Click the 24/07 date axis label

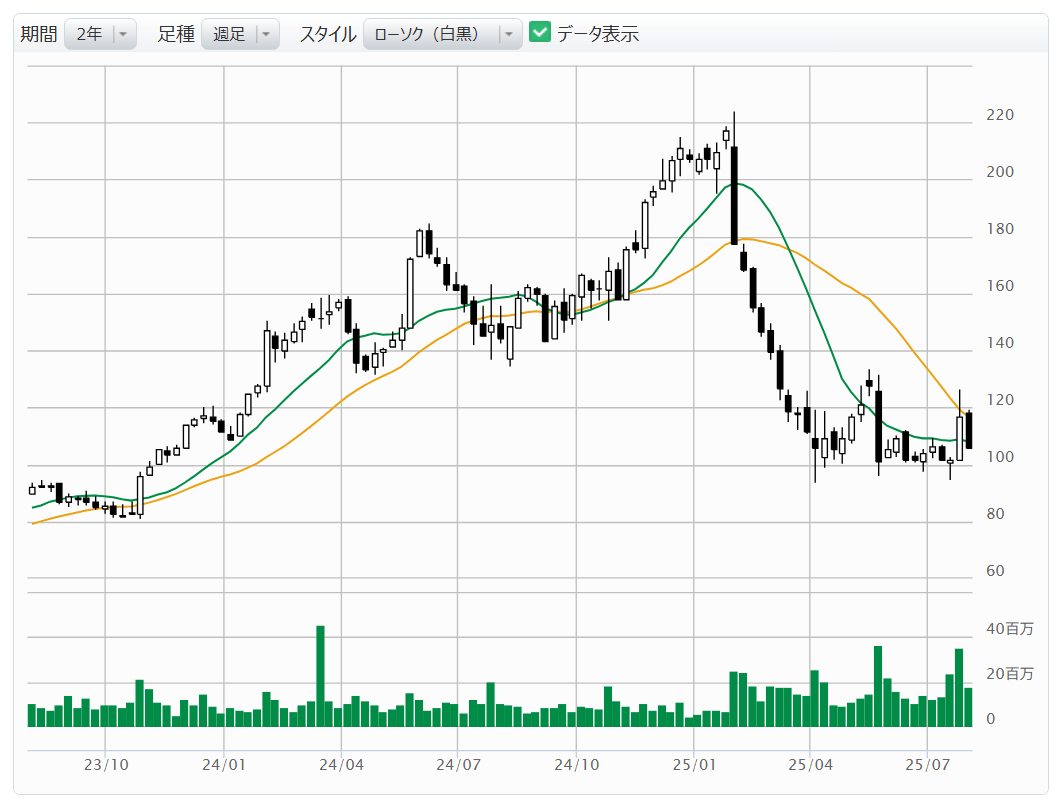pos(458,765)
